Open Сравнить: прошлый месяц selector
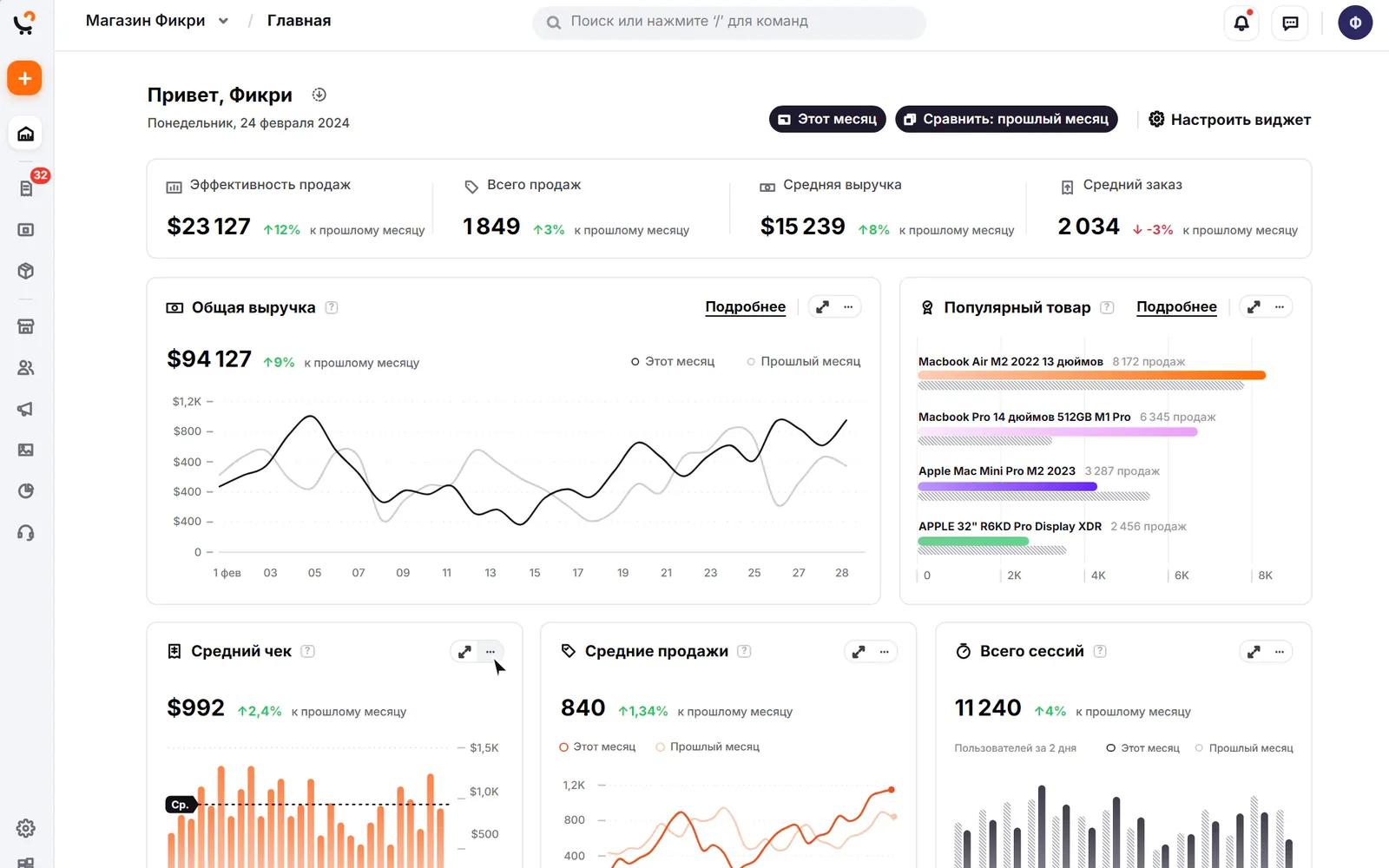 point(1006,119)
